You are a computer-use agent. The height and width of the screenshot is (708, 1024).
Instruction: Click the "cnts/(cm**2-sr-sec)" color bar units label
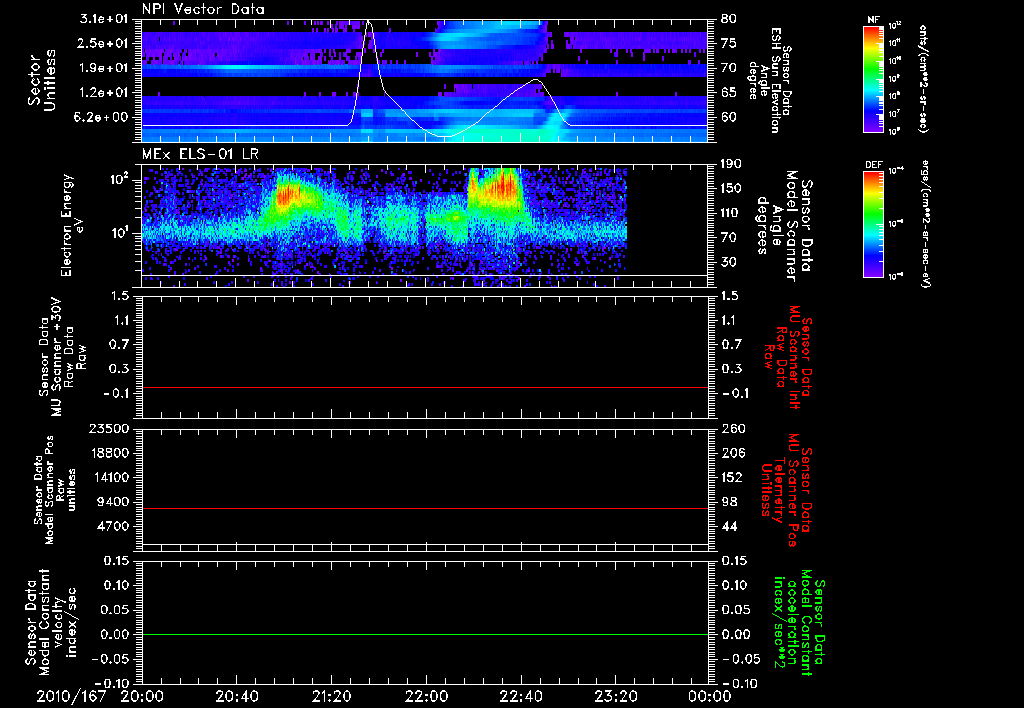(x=923, y=79)
